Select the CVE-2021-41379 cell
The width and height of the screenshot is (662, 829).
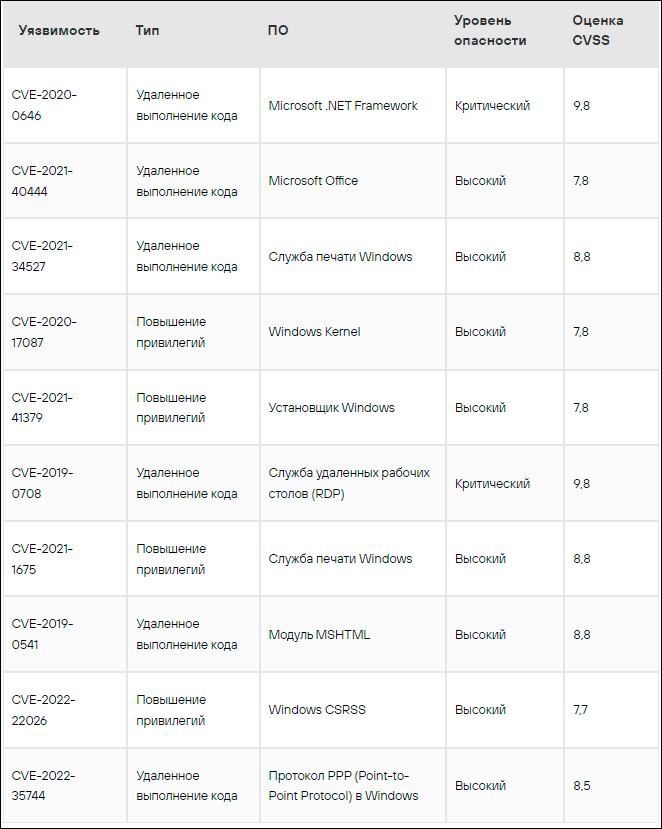tap(42, 407)
